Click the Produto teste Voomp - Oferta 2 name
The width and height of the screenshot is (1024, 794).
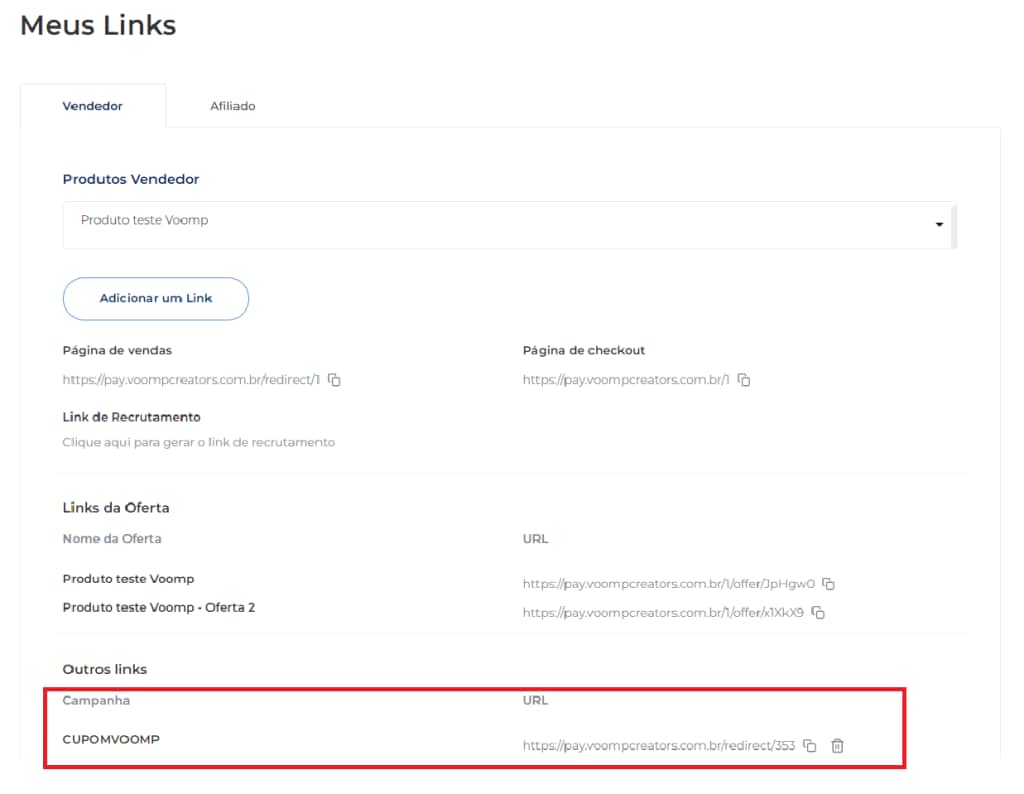(159, 607)
